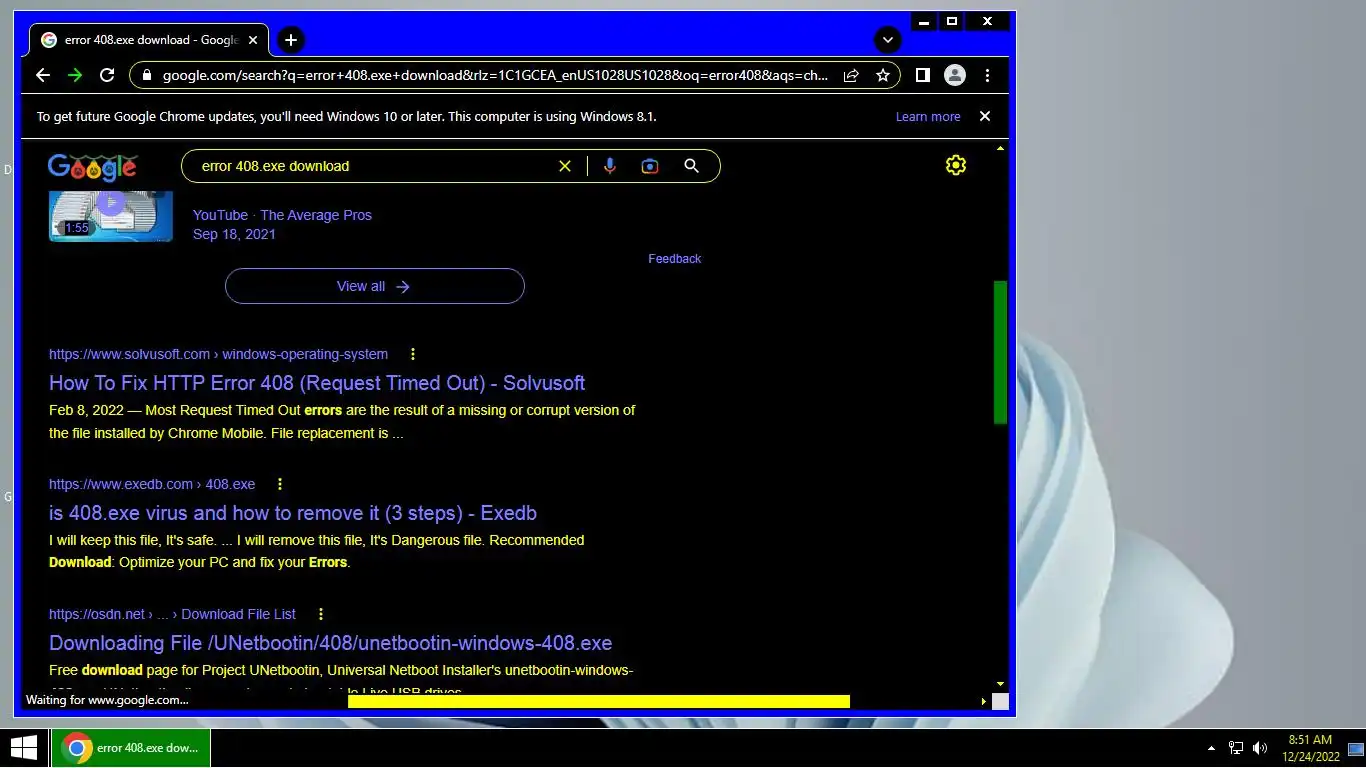Image resolution: width=1366 pixels, height=768 pixels.
Task: Open the Windows Start button
Action: coord(24,748)
